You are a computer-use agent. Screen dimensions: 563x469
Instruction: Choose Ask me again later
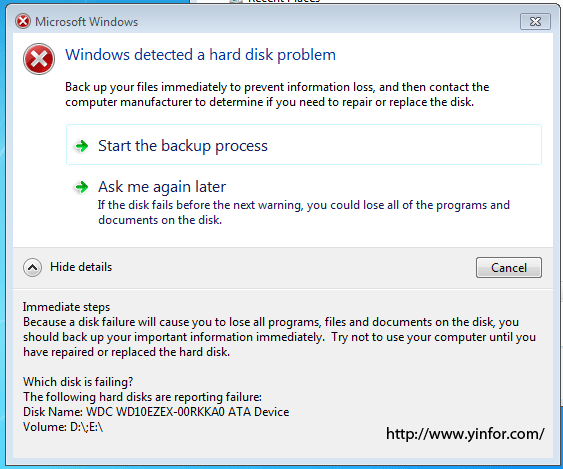(162, 187)
